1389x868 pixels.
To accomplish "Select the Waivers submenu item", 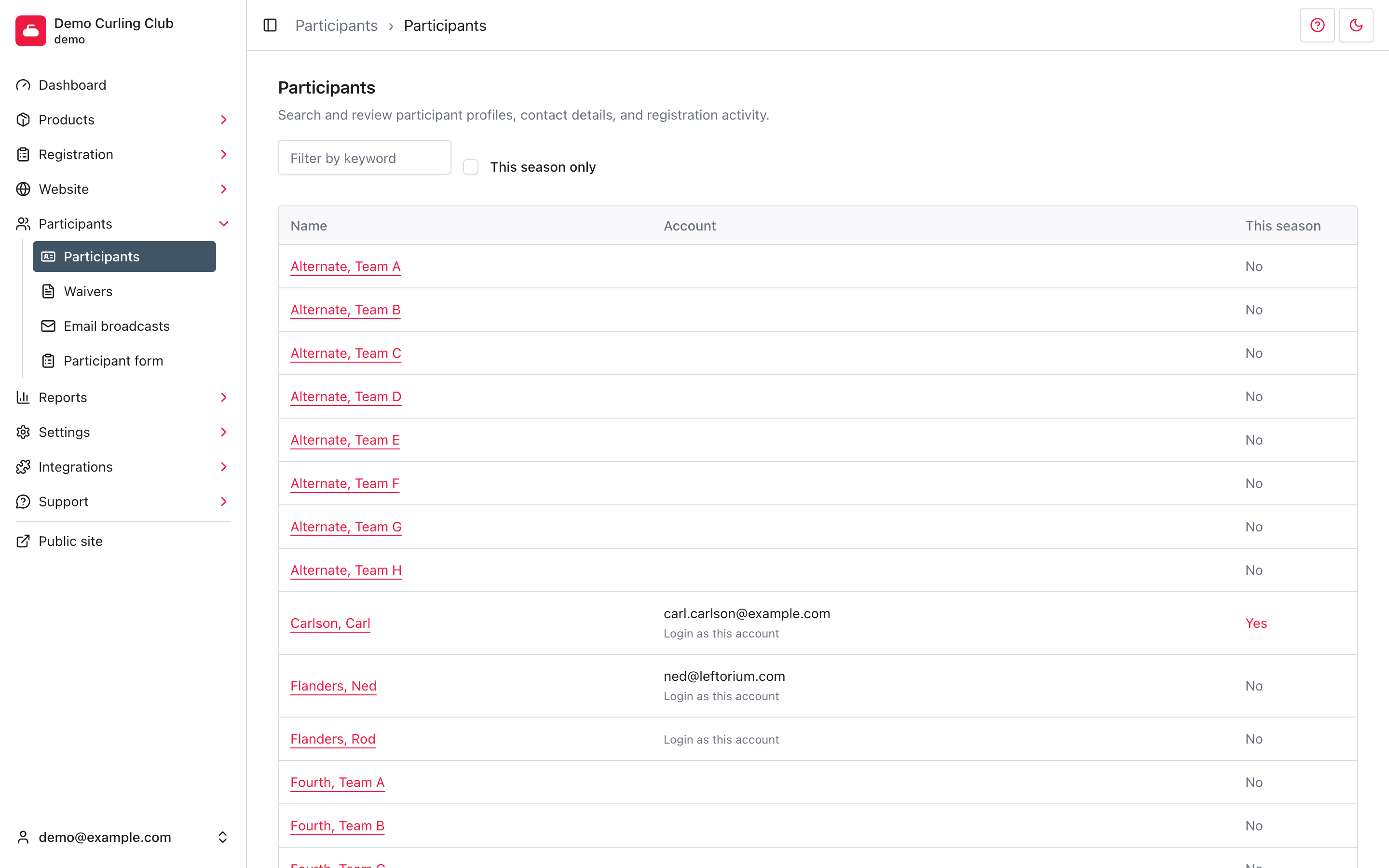I will point(124,291).
